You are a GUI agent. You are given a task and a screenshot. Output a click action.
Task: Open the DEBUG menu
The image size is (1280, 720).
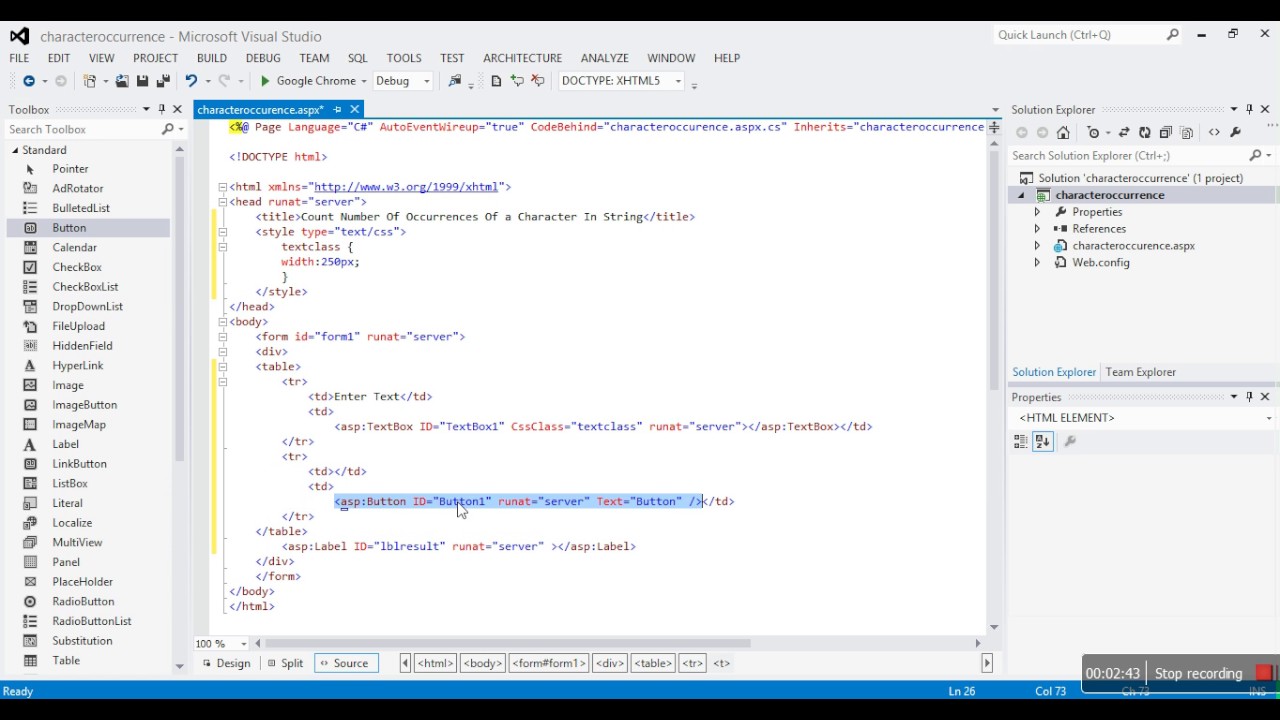coord(263,58)
